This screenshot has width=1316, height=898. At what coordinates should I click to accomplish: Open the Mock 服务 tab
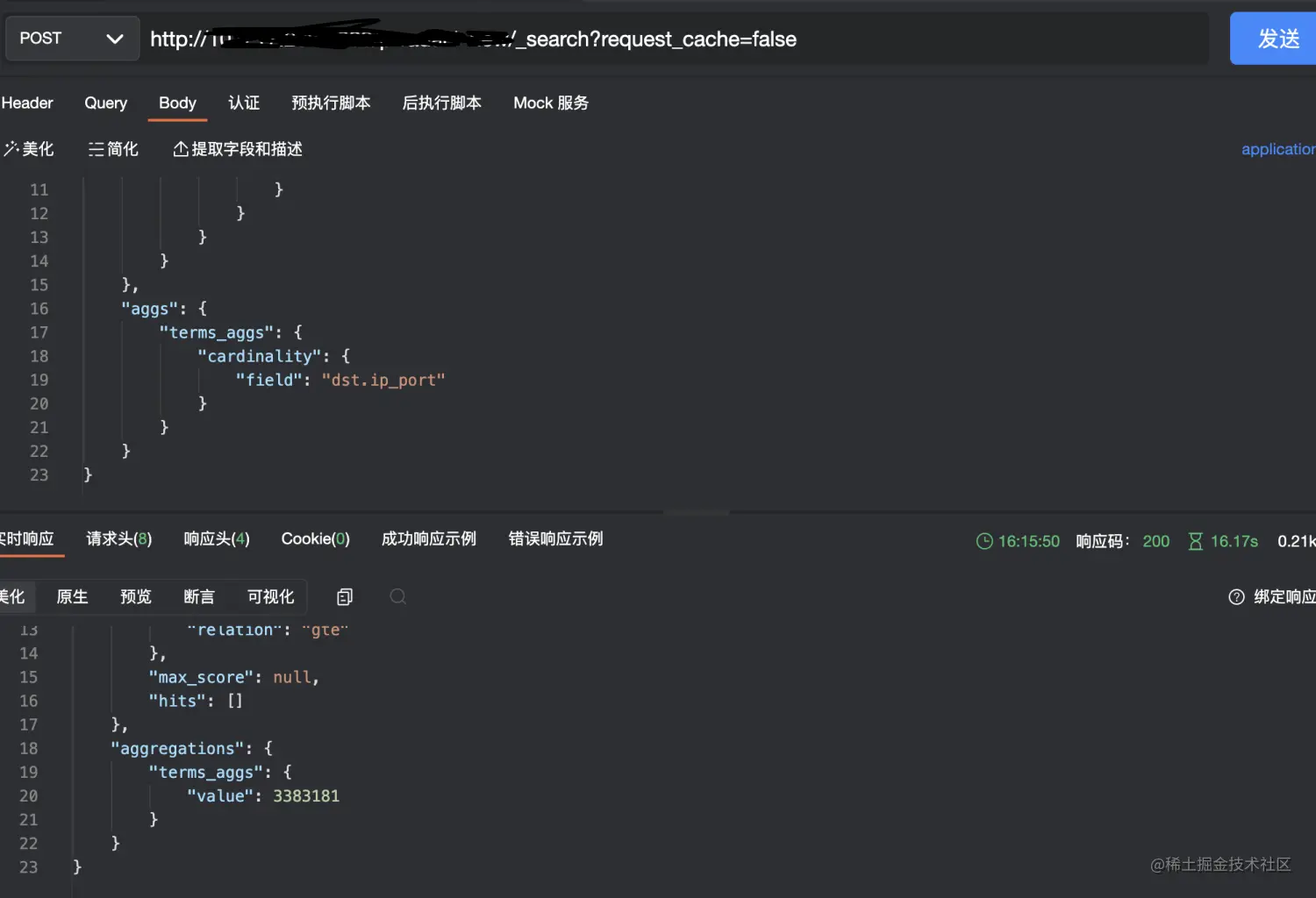pos(551,103)
